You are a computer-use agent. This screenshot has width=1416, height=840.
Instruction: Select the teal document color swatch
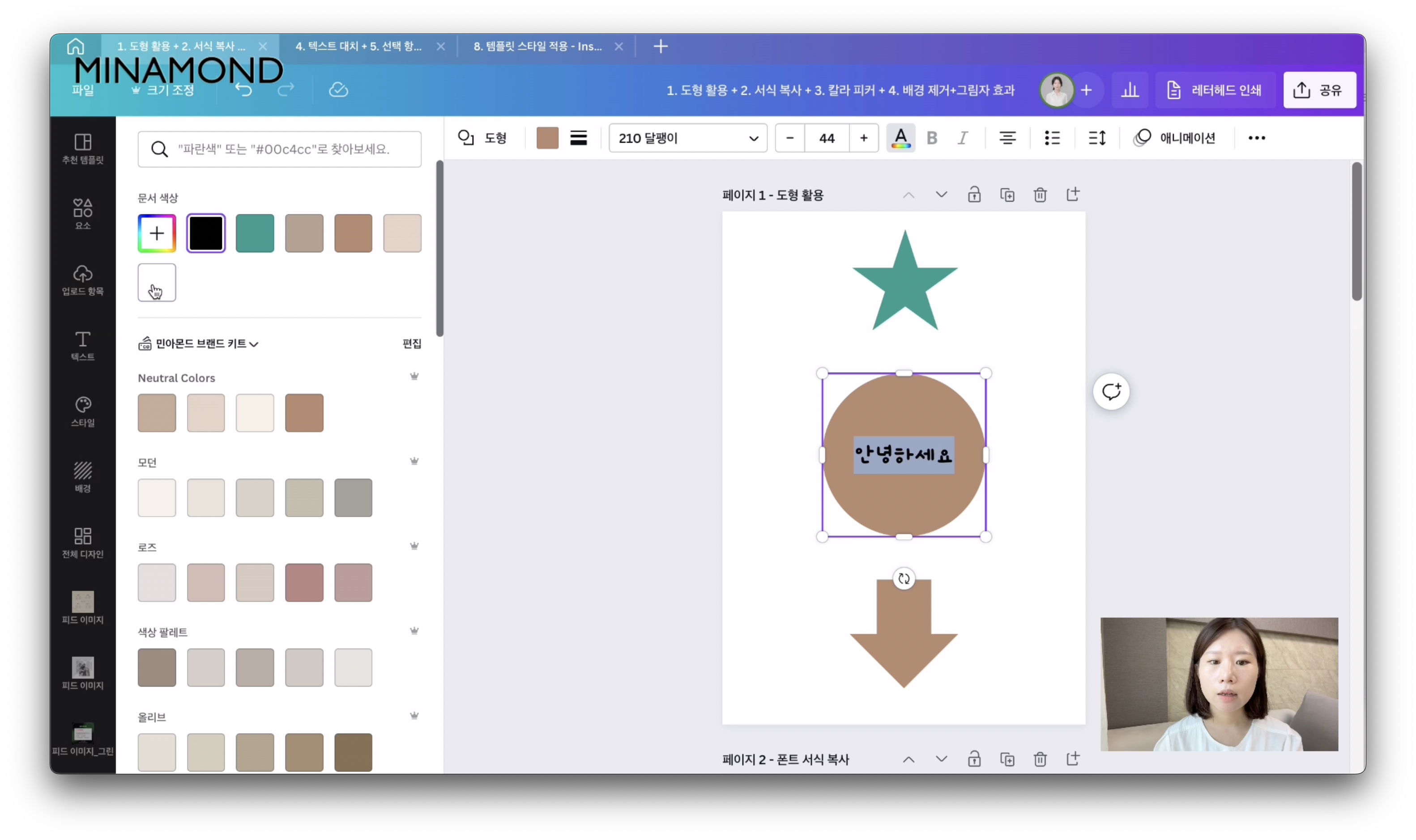click(255, 233)
